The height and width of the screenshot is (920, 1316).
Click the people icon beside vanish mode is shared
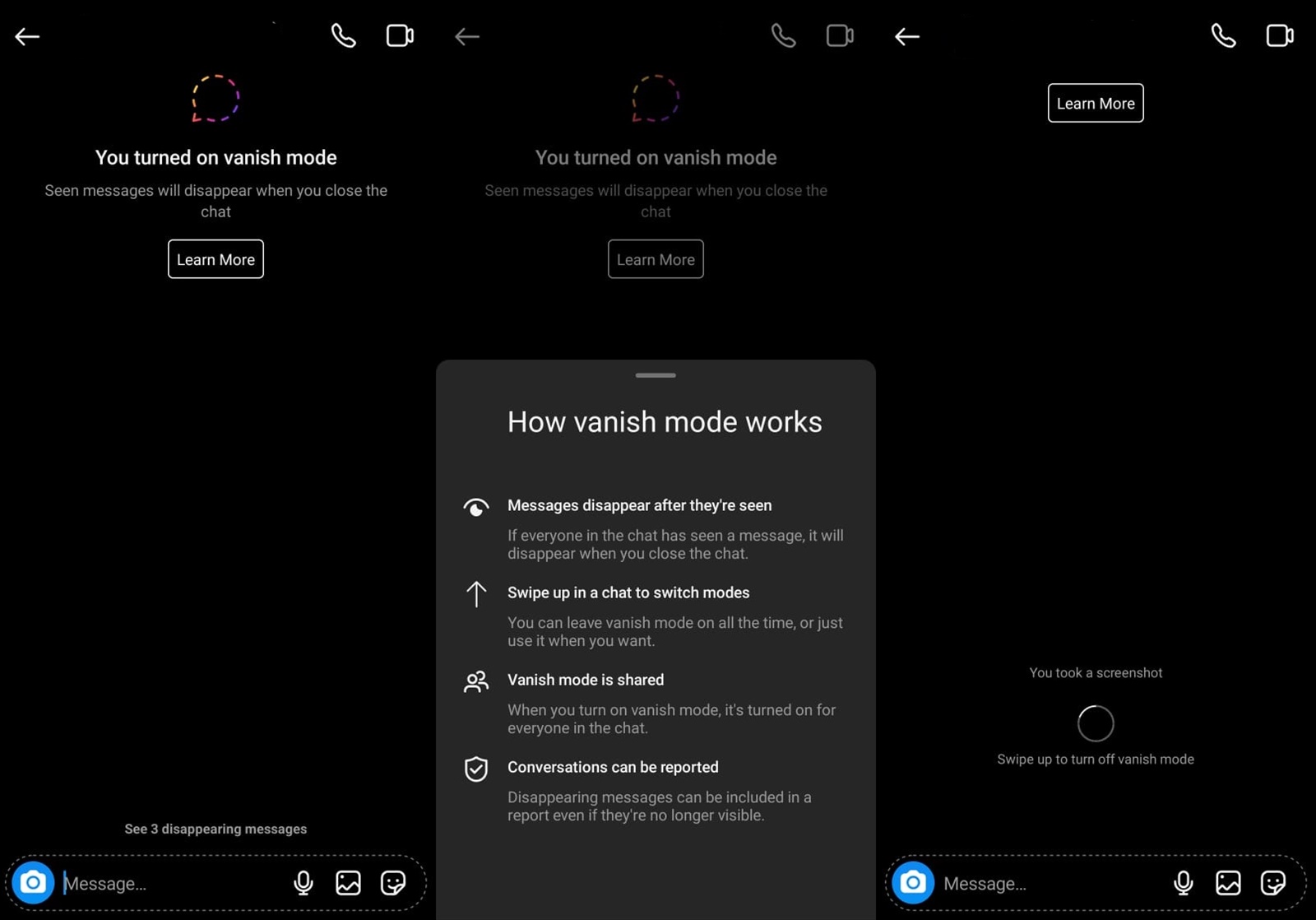pyautogui.click(x=475, y=681)
